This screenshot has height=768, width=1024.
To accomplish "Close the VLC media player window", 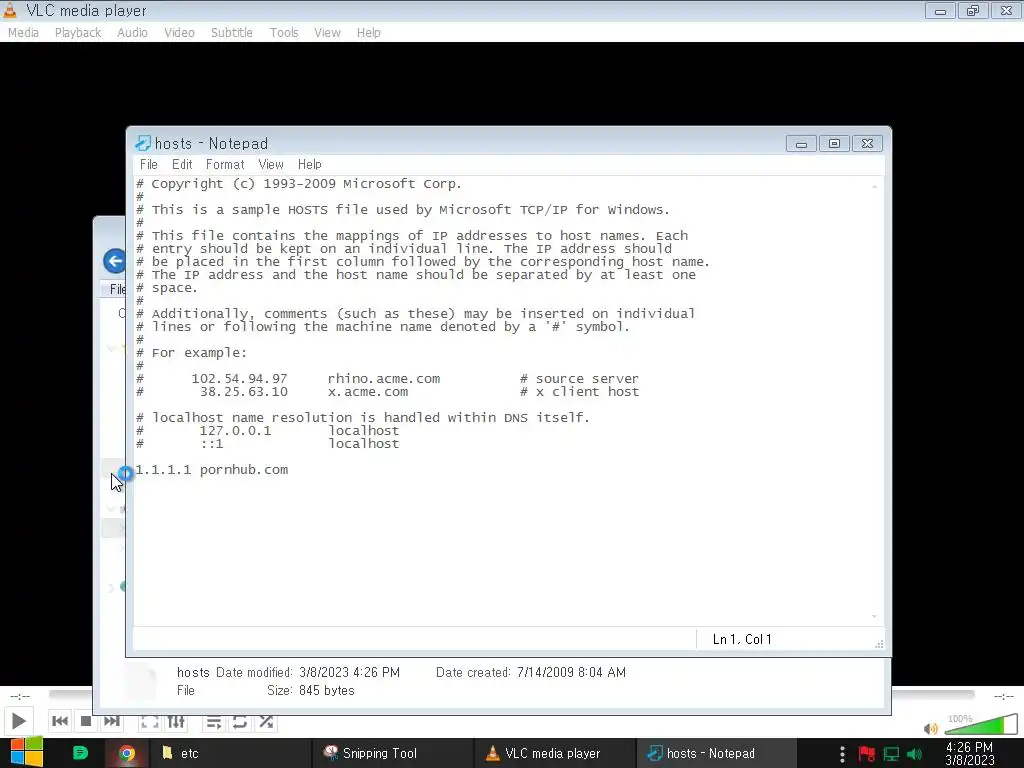I will click(x=1006, y=10).
